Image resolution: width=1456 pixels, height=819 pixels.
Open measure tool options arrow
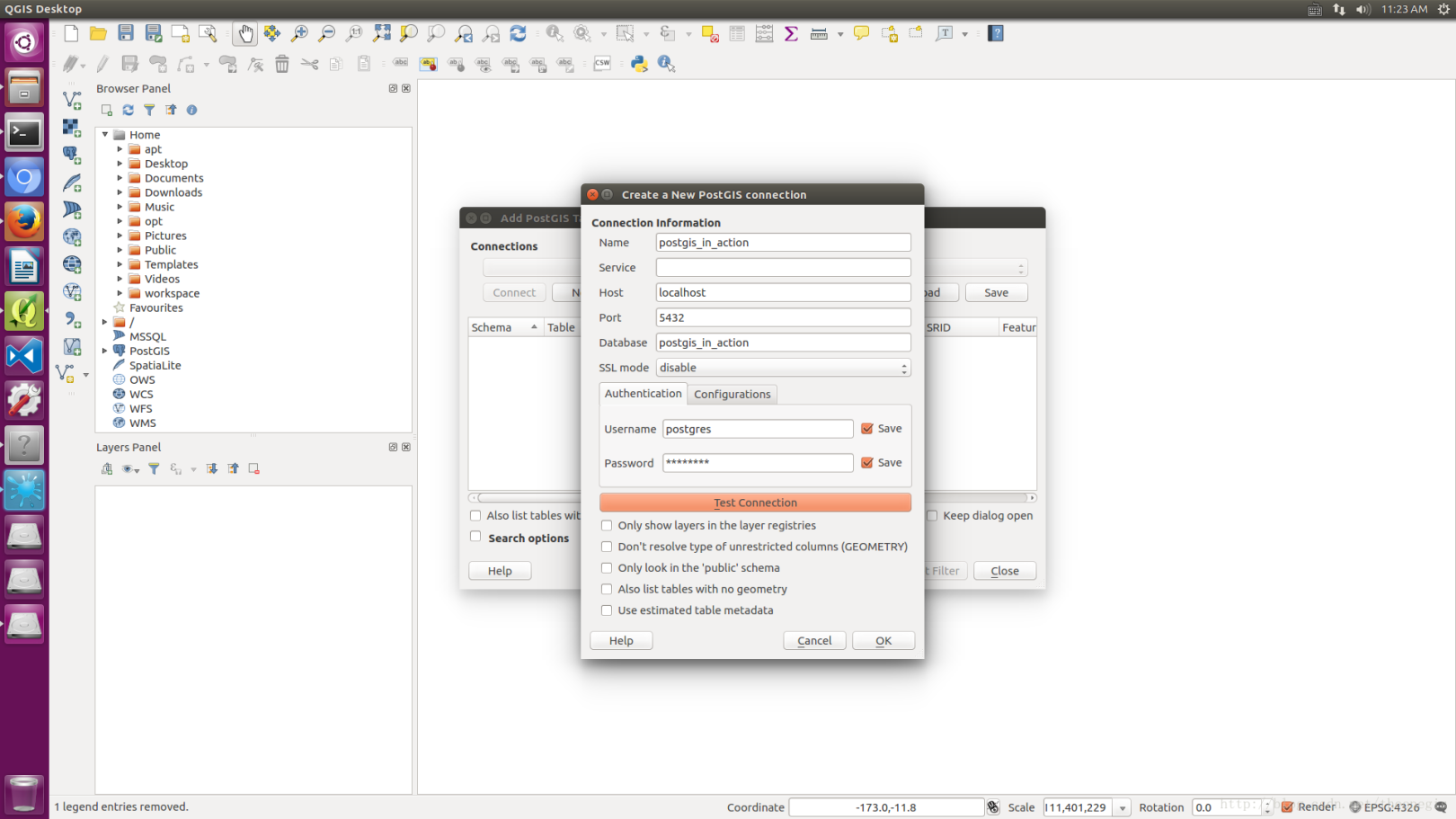tap(840, 34)
